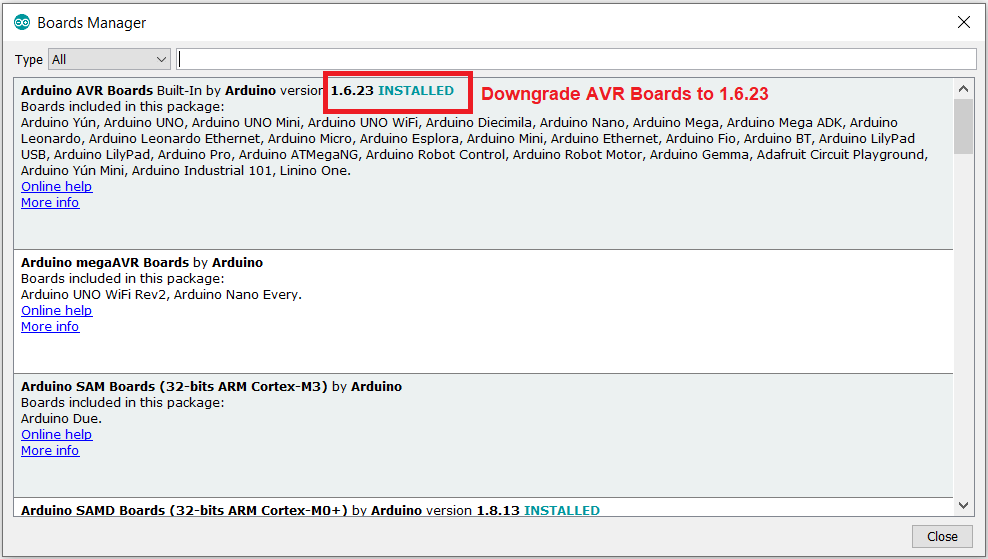
Task: Select the Arduino SAMD Boards package entry
Action: point(483,508)
